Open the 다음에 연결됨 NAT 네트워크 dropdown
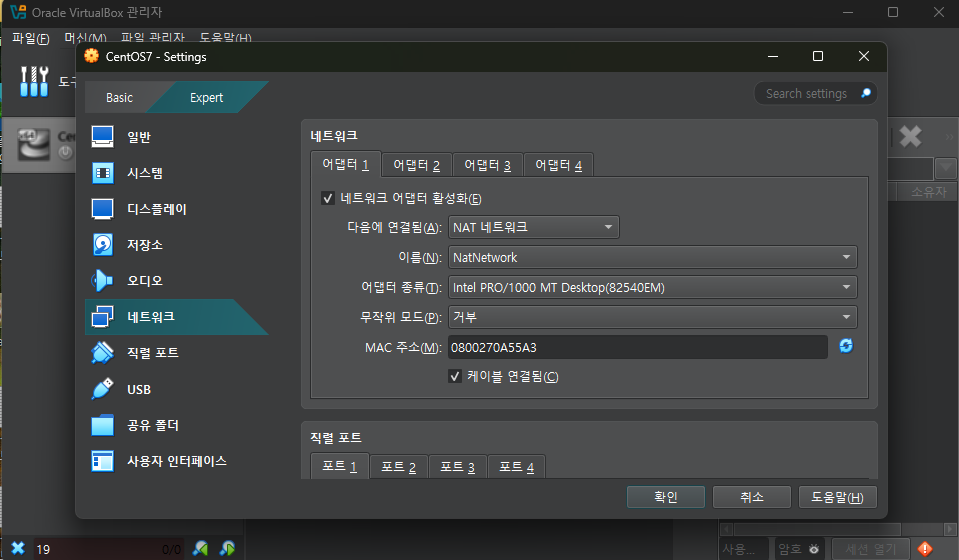Screen dimensions: 959x560 point(533,227)
